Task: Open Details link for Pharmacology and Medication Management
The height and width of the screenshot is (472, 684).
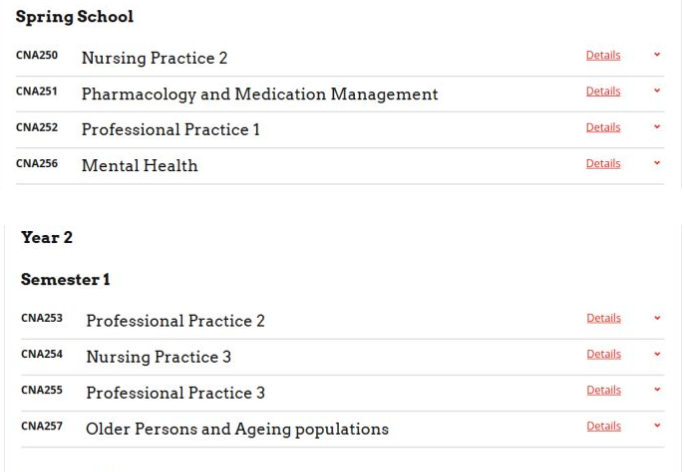Action: 603,92
